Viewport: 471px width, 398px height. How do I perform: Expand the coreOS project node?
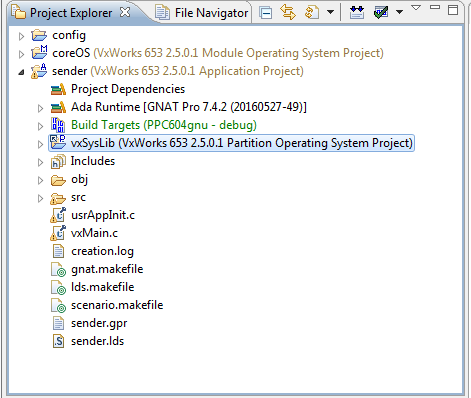(22, 54)
